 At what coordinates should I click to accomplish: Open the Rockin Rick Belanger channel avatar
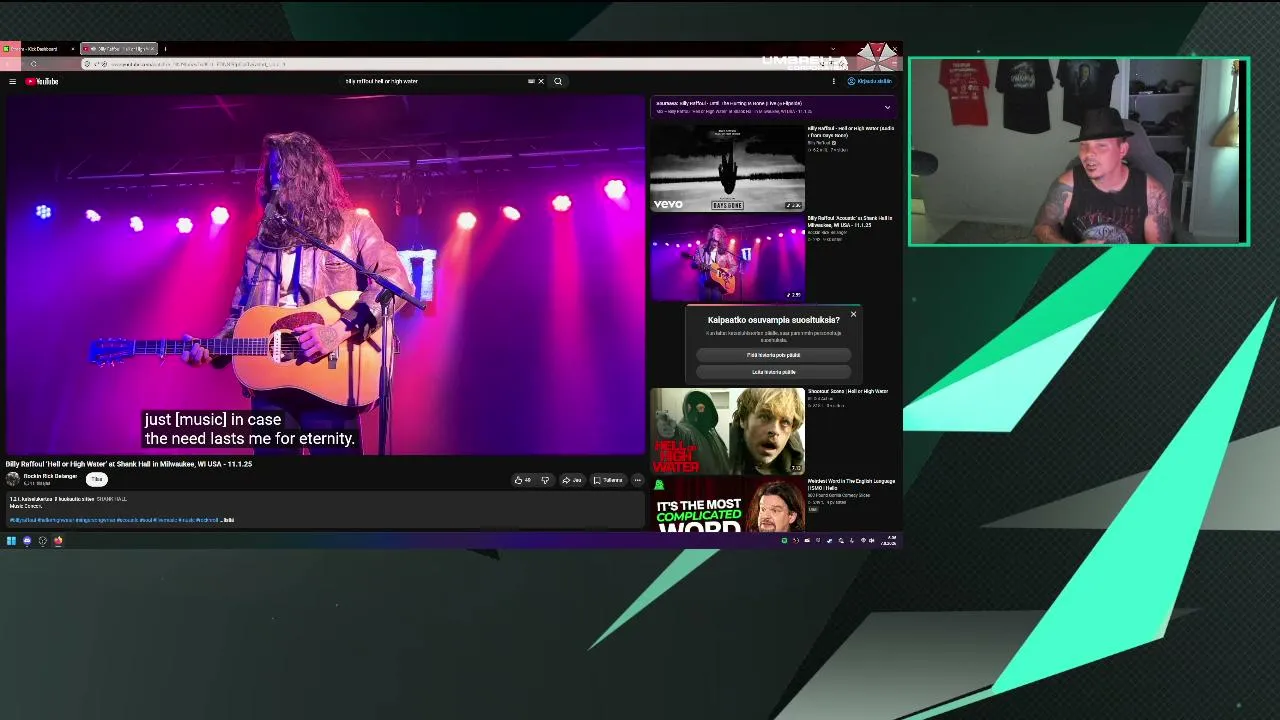[x=13, y=479]
